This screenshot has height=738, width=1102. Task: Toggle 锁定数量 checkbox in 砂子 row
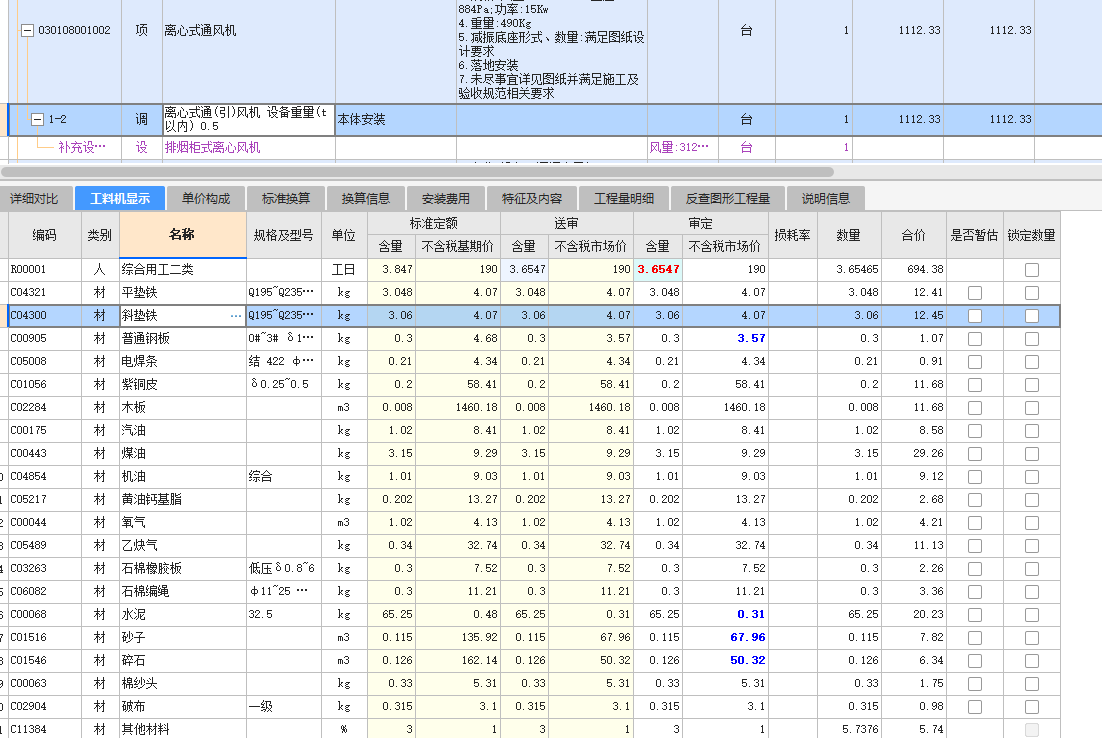coord(1032,638)
